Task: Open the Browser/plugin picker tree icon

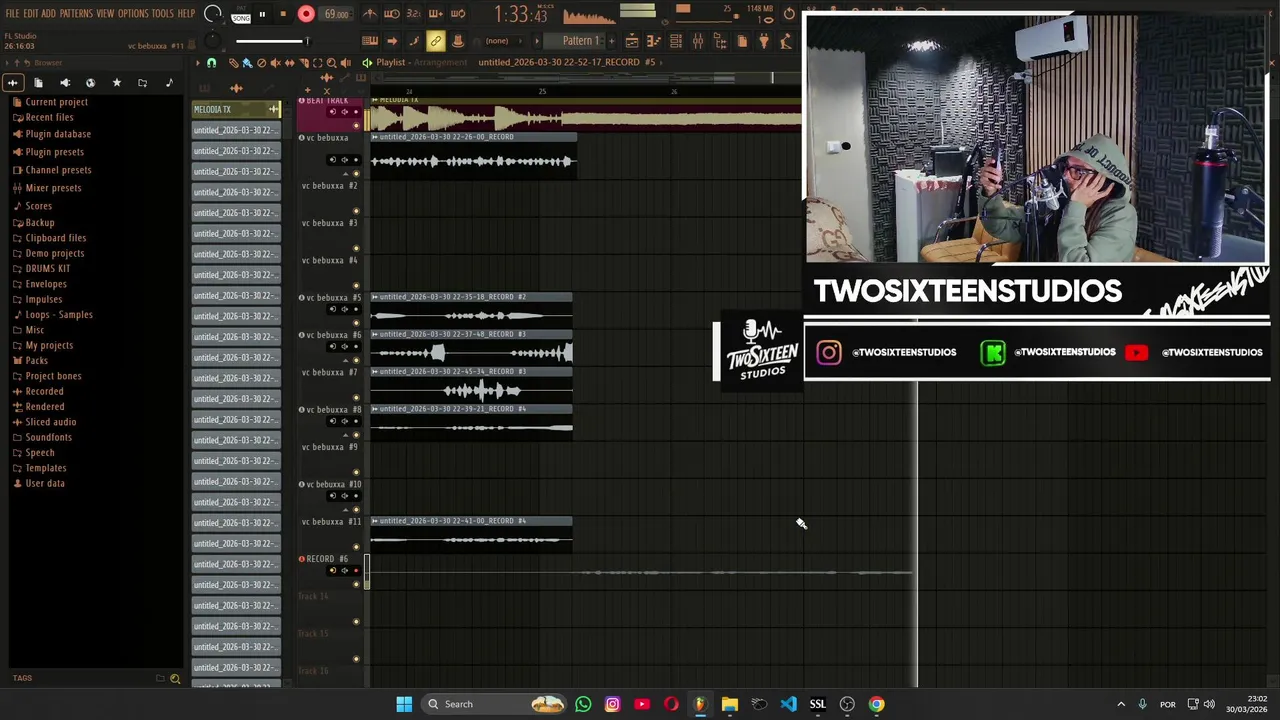Action: tap(720, 41)
